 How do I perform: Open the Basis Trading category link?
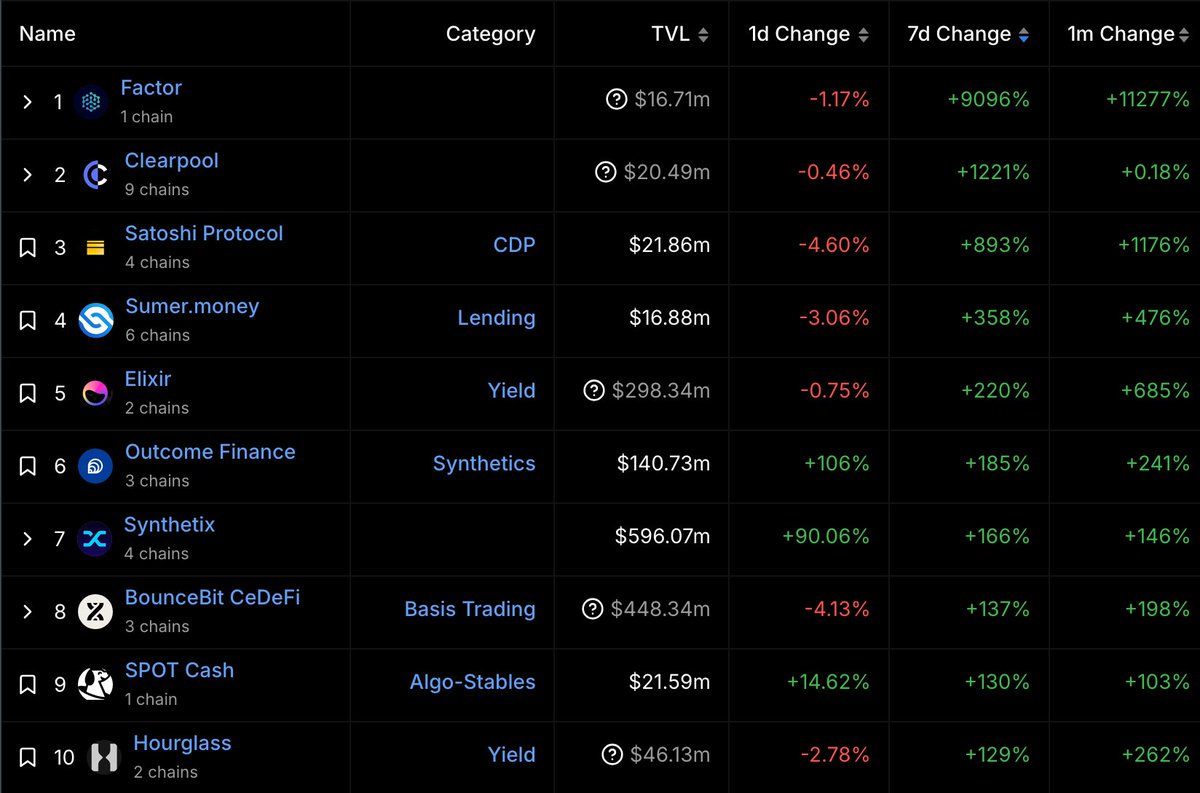click(x=469, y=609)
